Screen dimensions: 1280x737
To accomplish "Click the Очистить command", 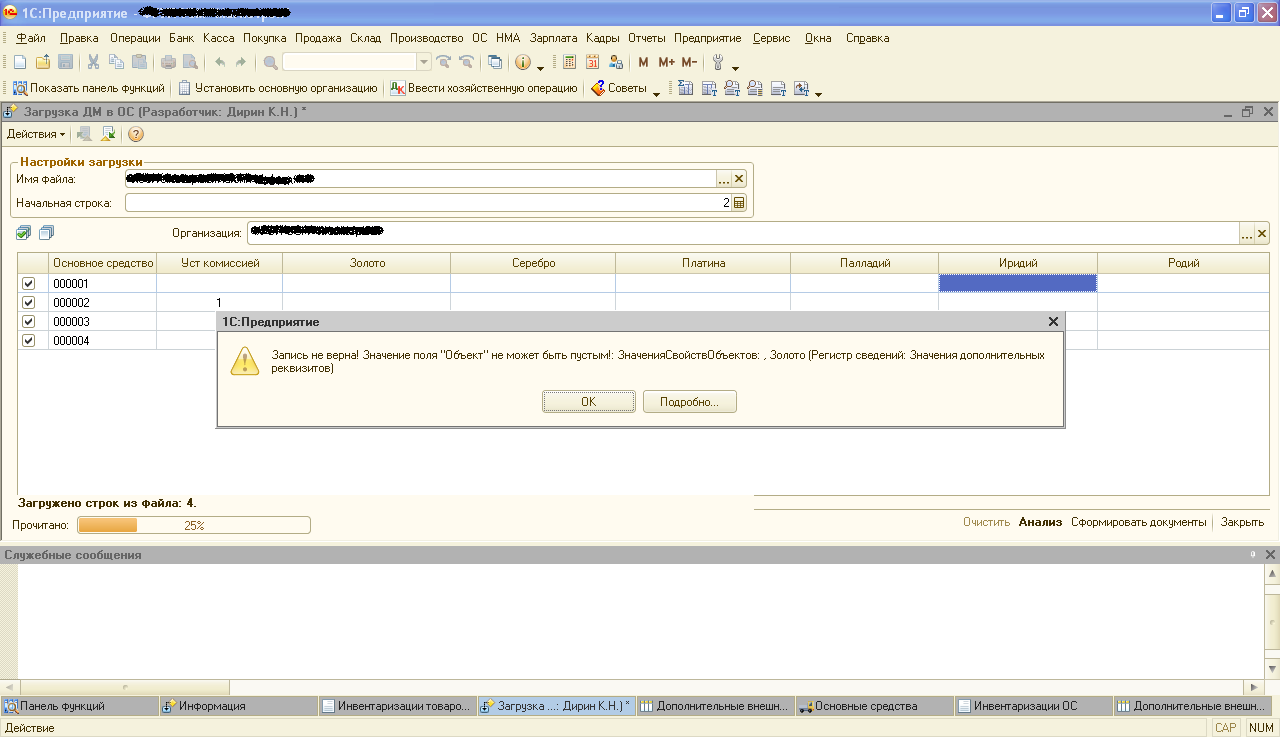I will (x=986, y=522).
